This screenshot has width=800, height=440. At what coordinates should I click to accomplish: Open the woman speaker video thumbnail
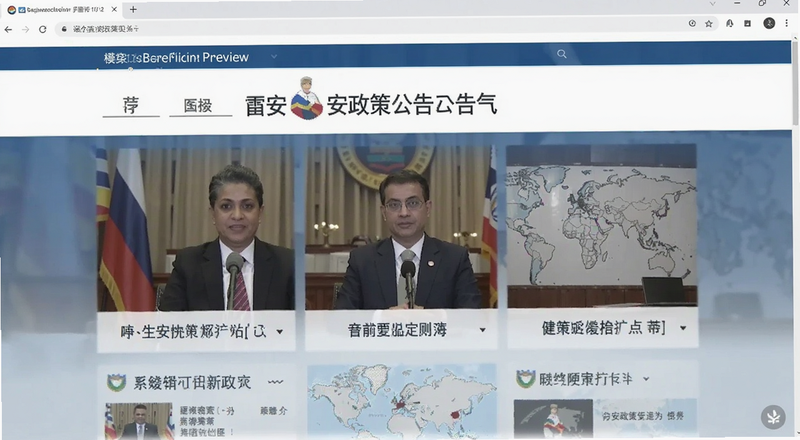(x=196, y=229)
